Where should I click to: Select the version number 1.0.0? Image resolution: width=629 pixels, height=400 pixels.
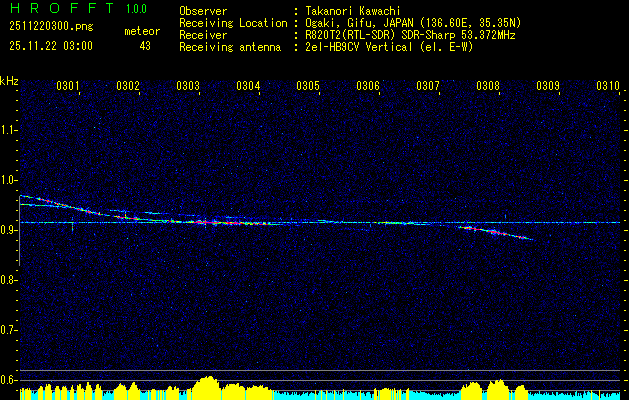point(136,9)
